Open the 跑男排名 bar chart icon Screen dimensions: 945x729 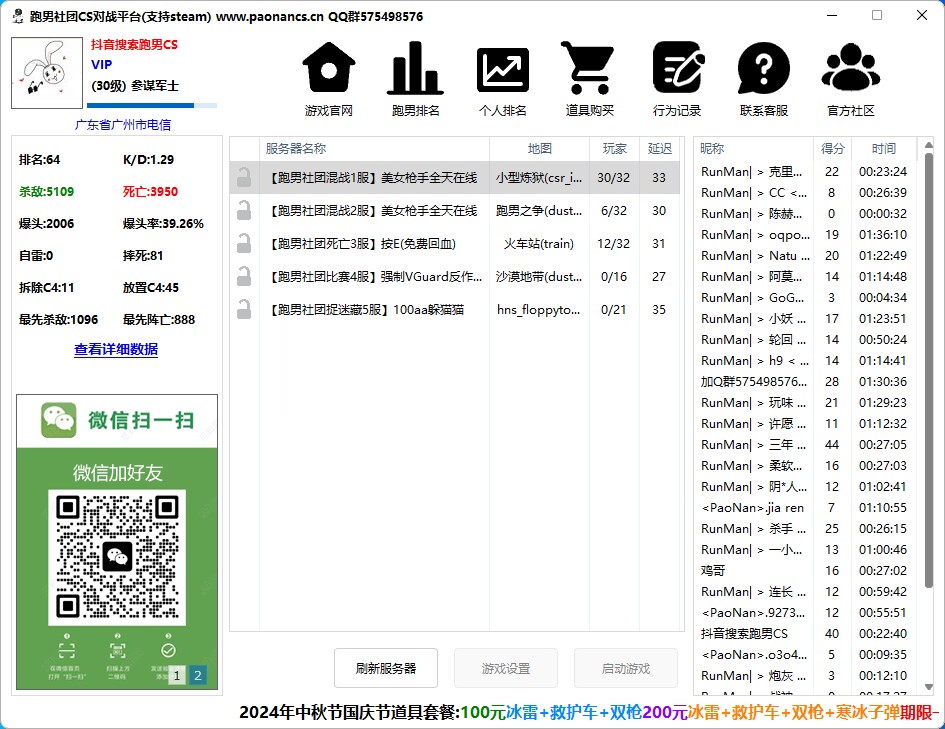[x=415, y=67]
